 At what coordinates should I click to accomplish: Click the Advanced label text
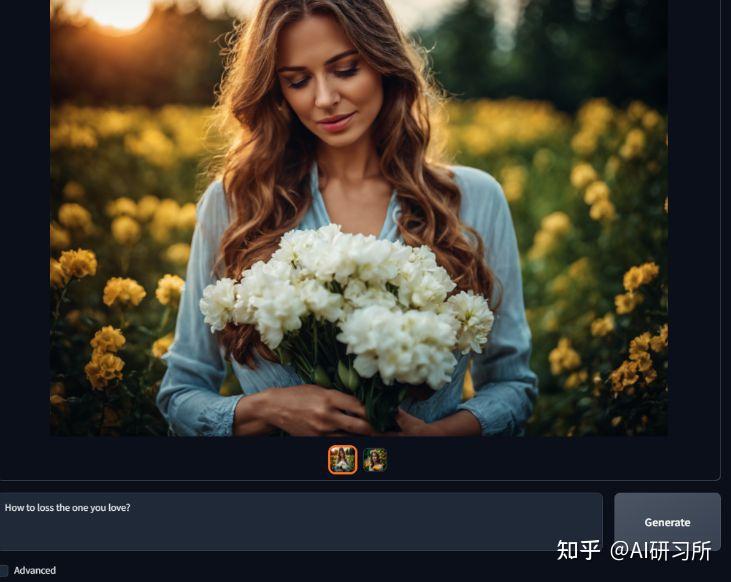click(34, 570)
